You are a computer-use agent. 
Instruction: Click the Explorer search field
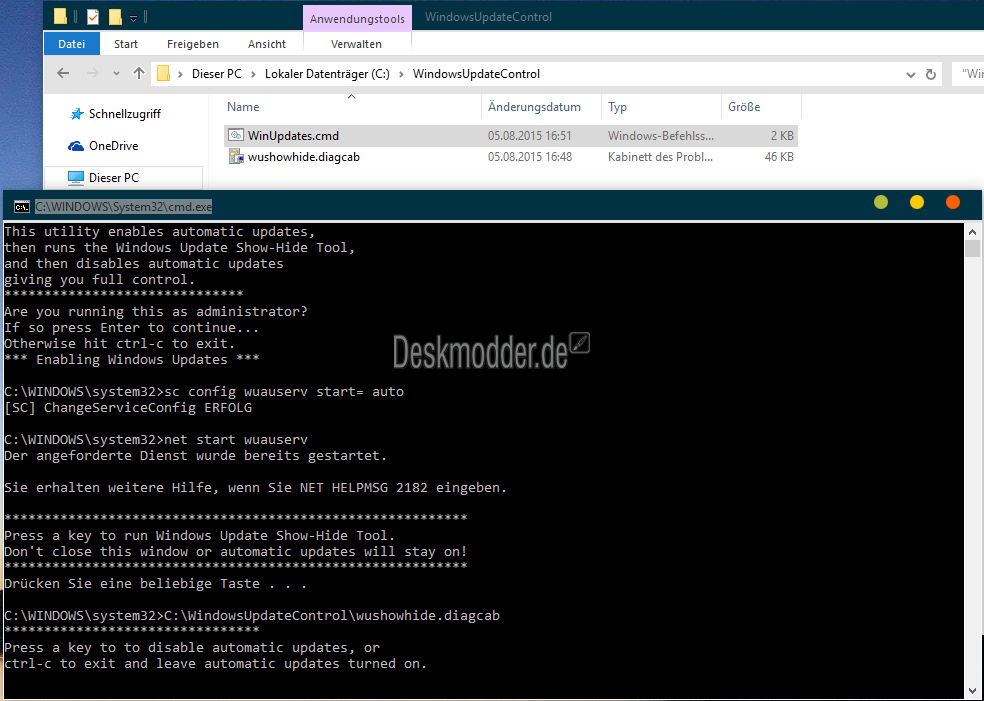coord(968,74)
